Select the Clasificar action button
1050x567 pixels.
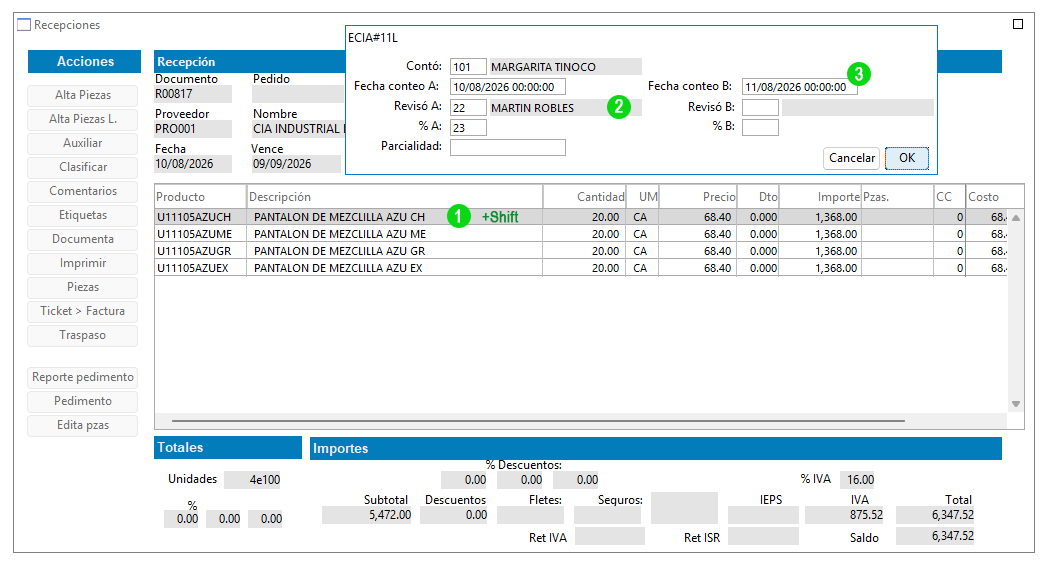(x=82, y=167)
